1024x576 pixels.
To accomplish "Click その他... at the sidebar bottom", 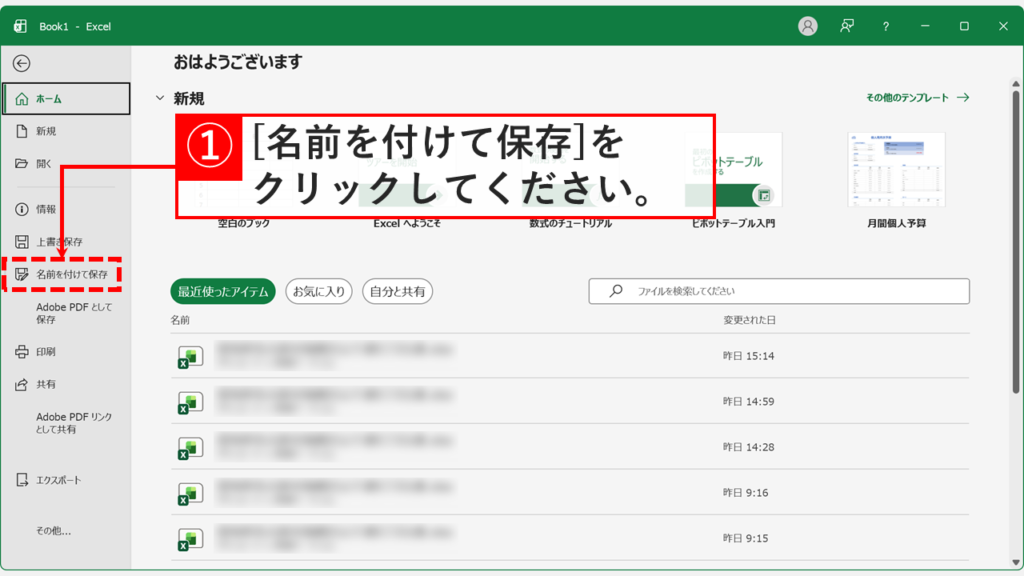I will click(x=54, y=531).
